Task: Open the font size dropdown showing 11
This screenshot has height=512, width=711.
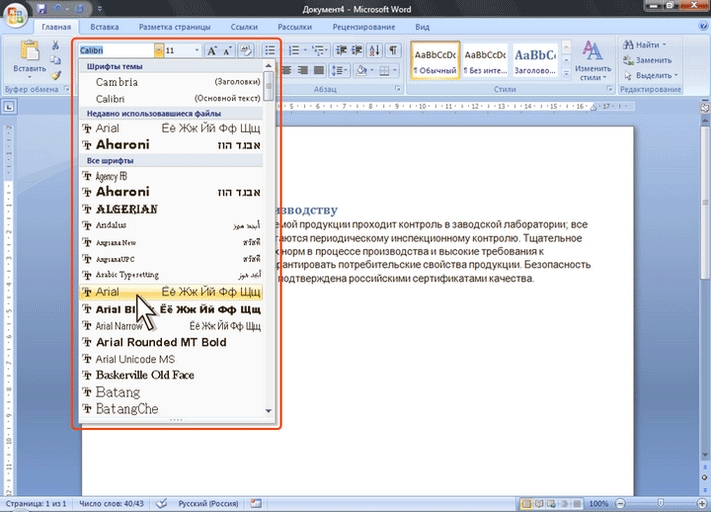Action: (197, 50)
